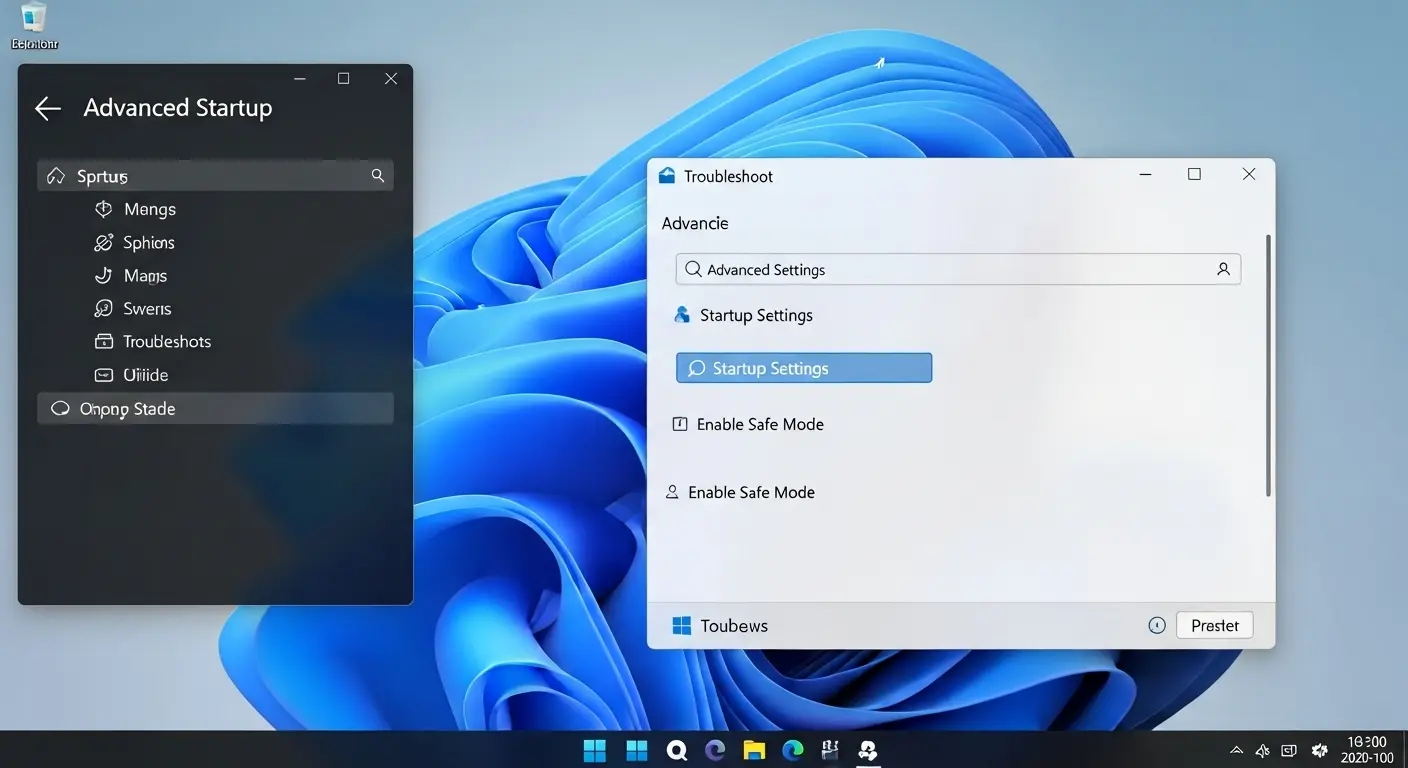Click the active white app icon in the taskbar
Screen dimensions: 1408x768
[x=867, y=750]
